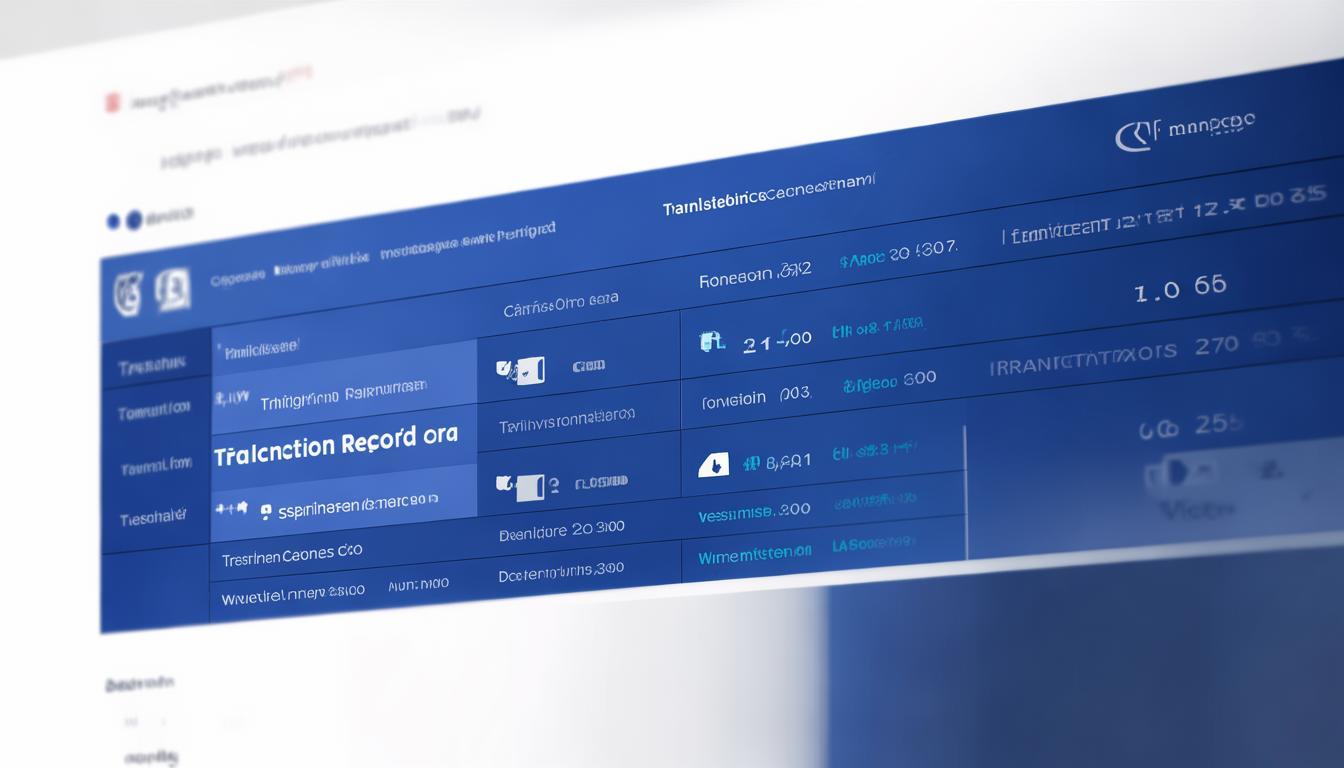Click the card icon in lower middle column row
The width and height of the screenshot is (1344, 768).
[522, 486]
